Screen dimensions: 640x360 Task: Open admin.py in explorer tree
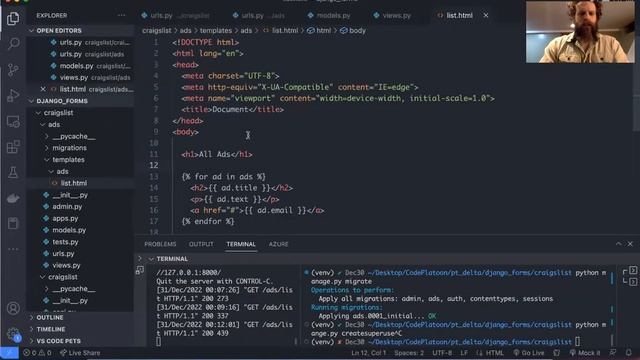tap(67, 207)
